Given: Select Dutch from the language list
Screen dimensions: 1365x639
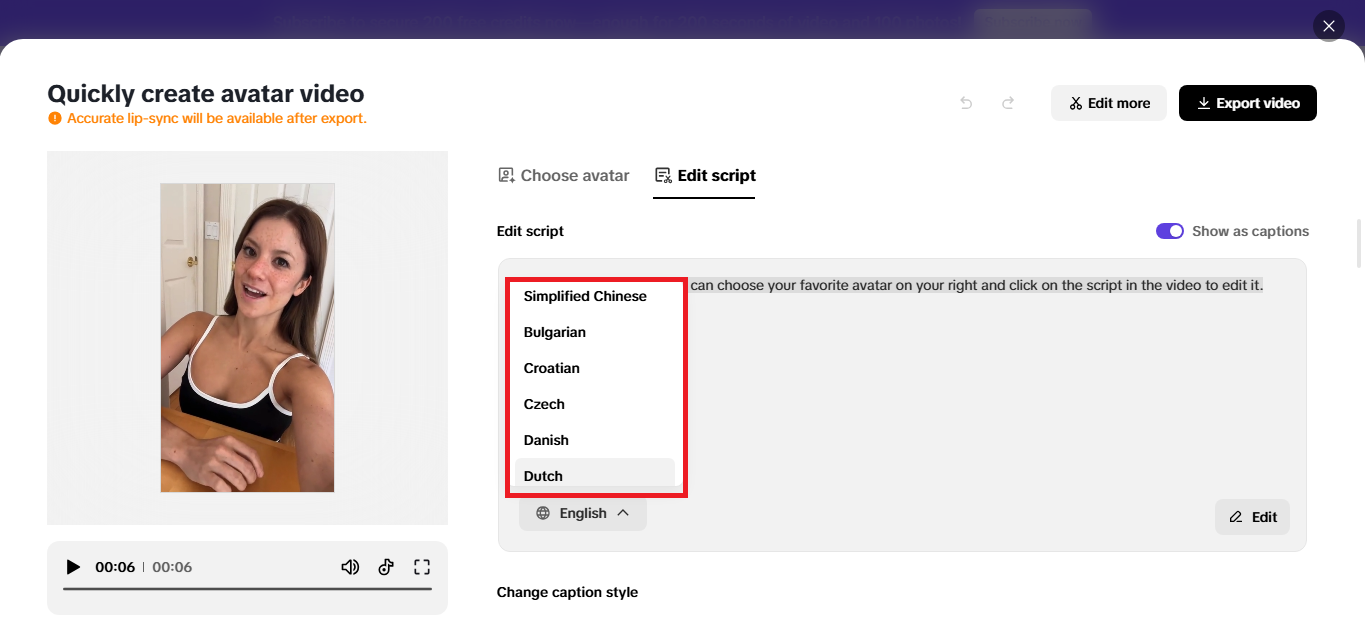Looking at the screenshot, I should [x=543, y=475].
